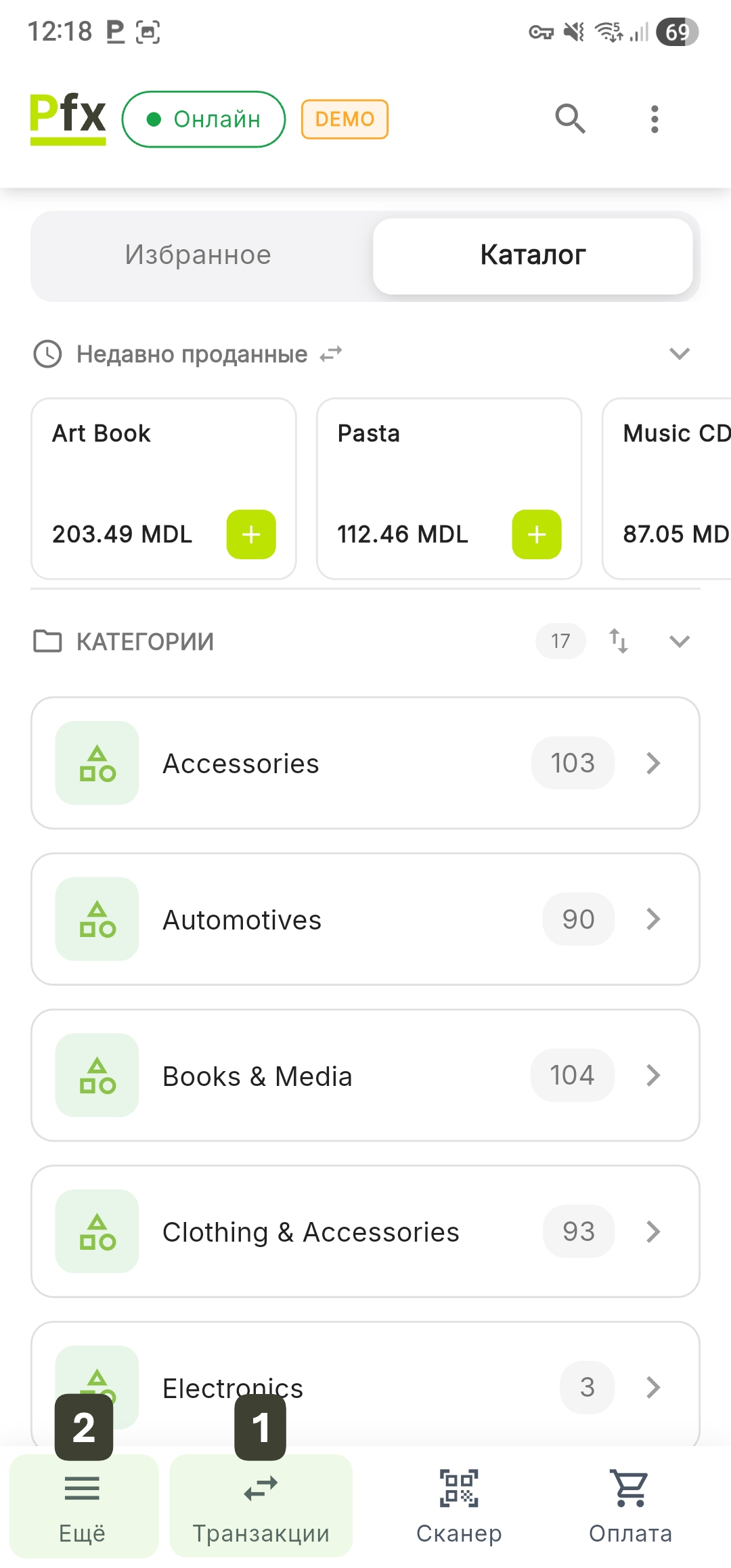
Task: Select the Каталог tab
Action: coord(533,255)
